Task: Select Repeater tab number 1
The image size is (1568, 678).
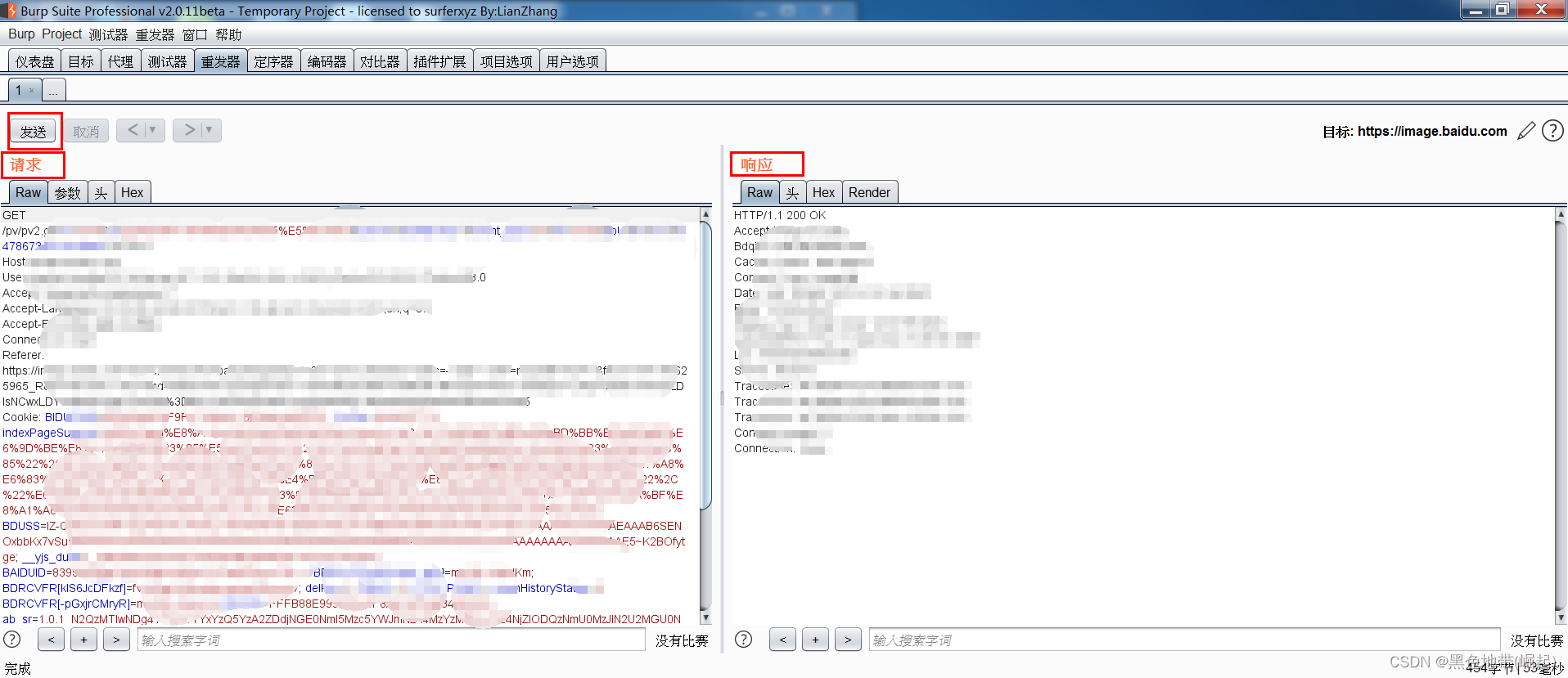Action: (19, 90)
